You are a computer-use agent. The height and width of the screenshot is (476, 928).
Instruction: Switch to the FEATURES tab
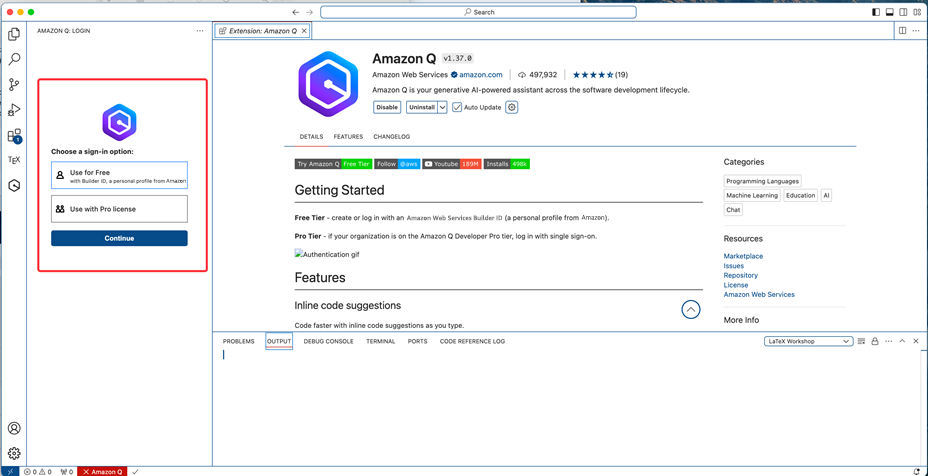348,137
